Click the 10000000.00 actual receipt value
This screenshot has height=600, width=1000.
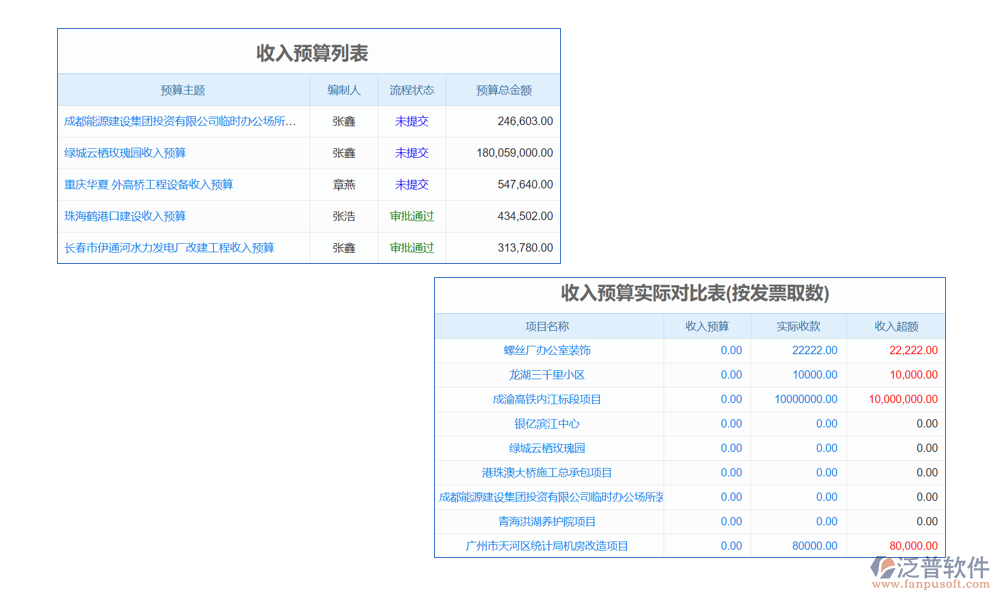tap(806, 399)
